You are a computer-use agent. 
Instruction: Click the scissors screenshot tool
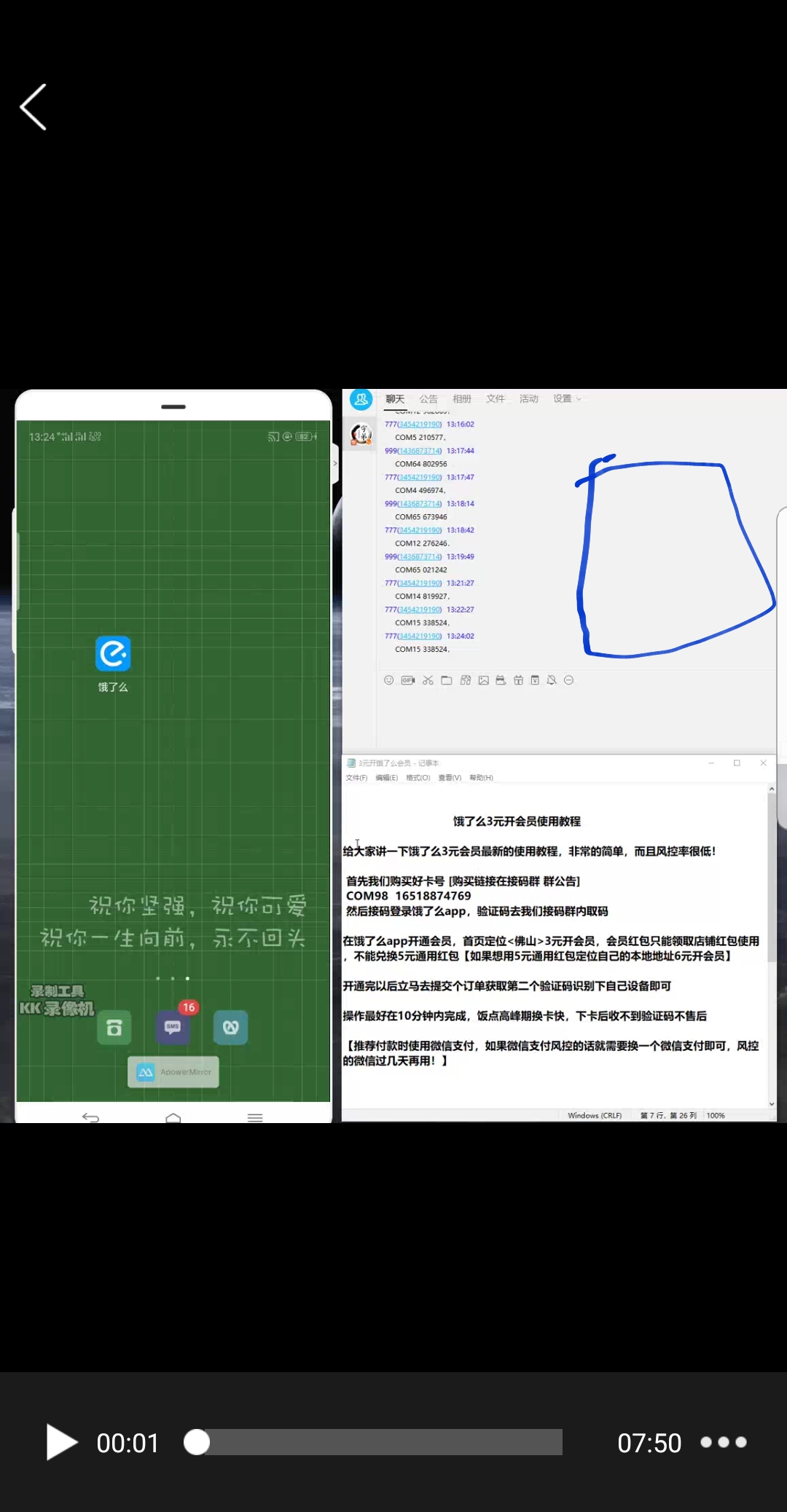point(428,680)
